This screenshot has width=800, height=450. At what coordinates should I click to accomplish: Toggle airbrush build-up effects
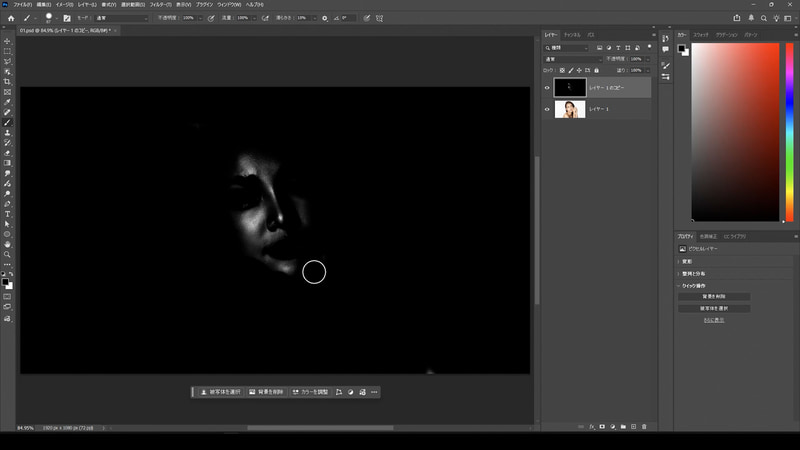[265, 18]
